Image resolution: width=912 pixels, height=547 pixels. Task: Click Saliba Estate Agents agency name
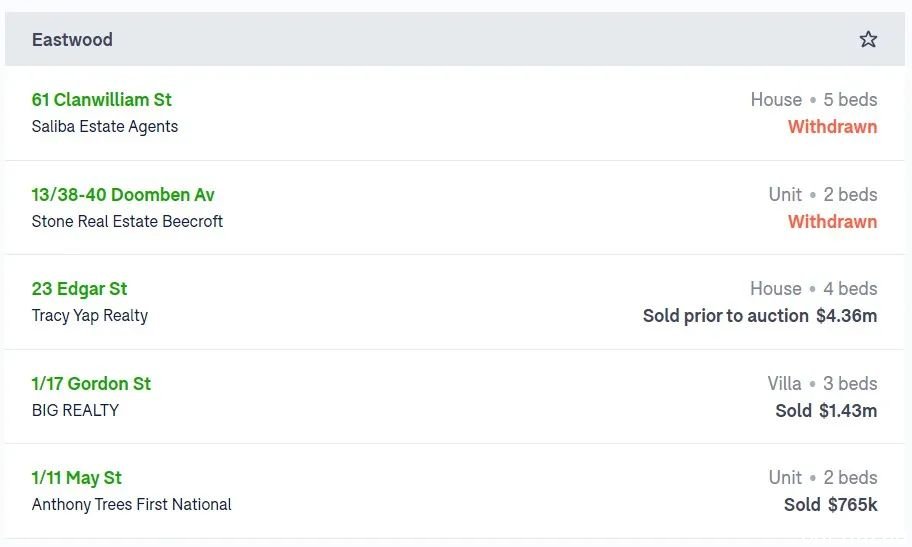point(105,127)
